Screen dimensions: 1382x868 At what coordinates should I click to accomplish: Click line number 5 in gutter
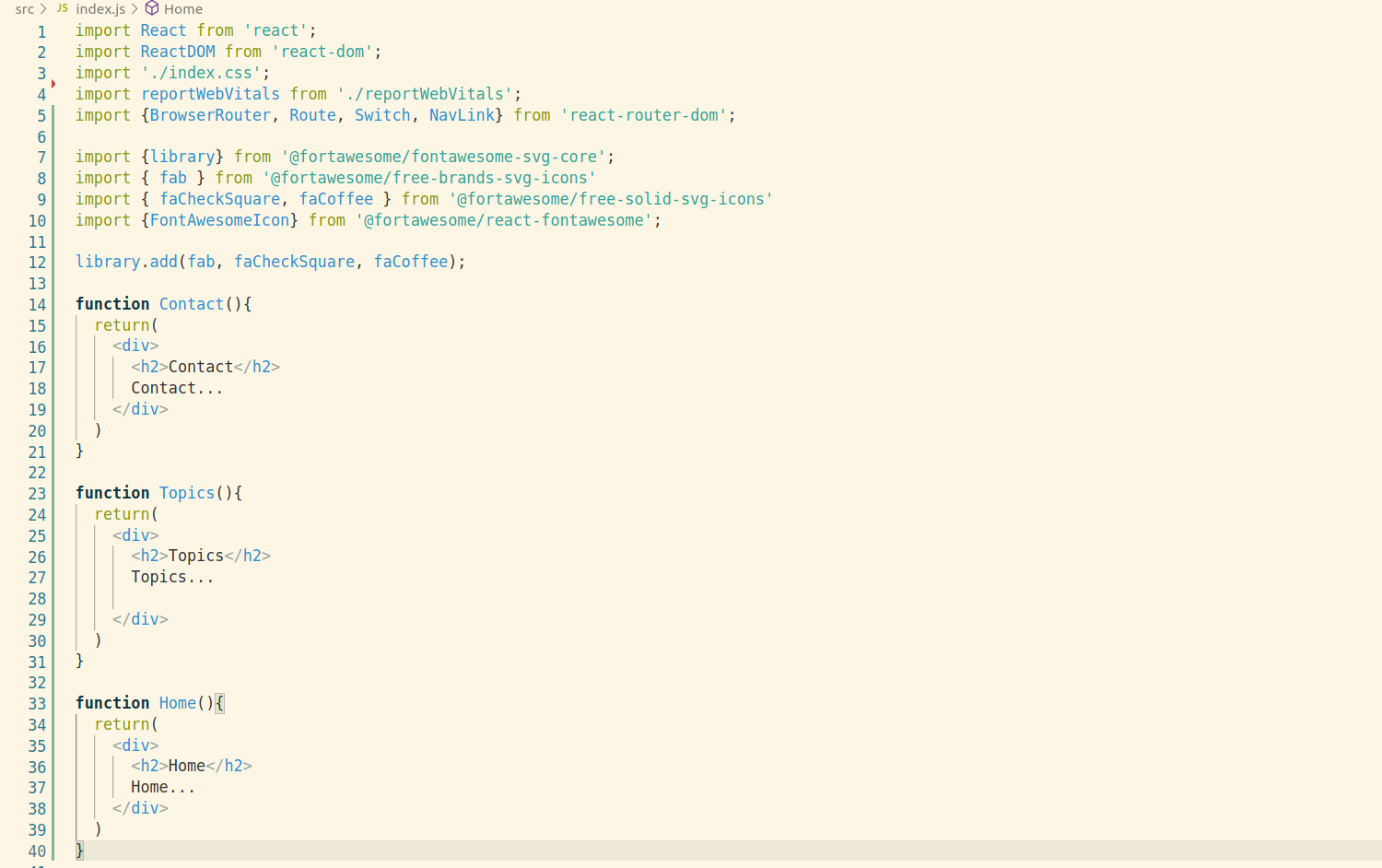(x=41, y=116)
